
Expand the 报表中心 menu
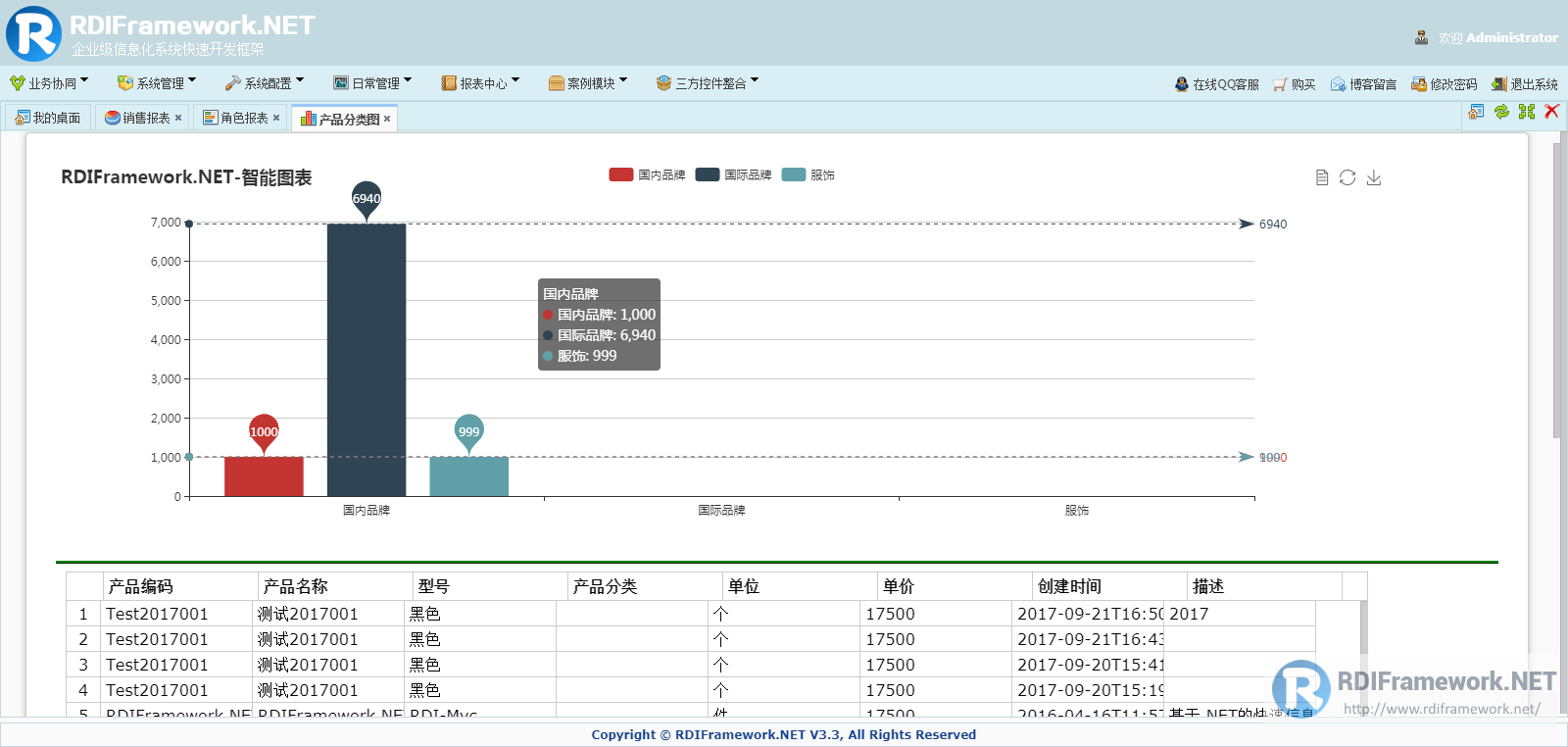coord(480,83)
